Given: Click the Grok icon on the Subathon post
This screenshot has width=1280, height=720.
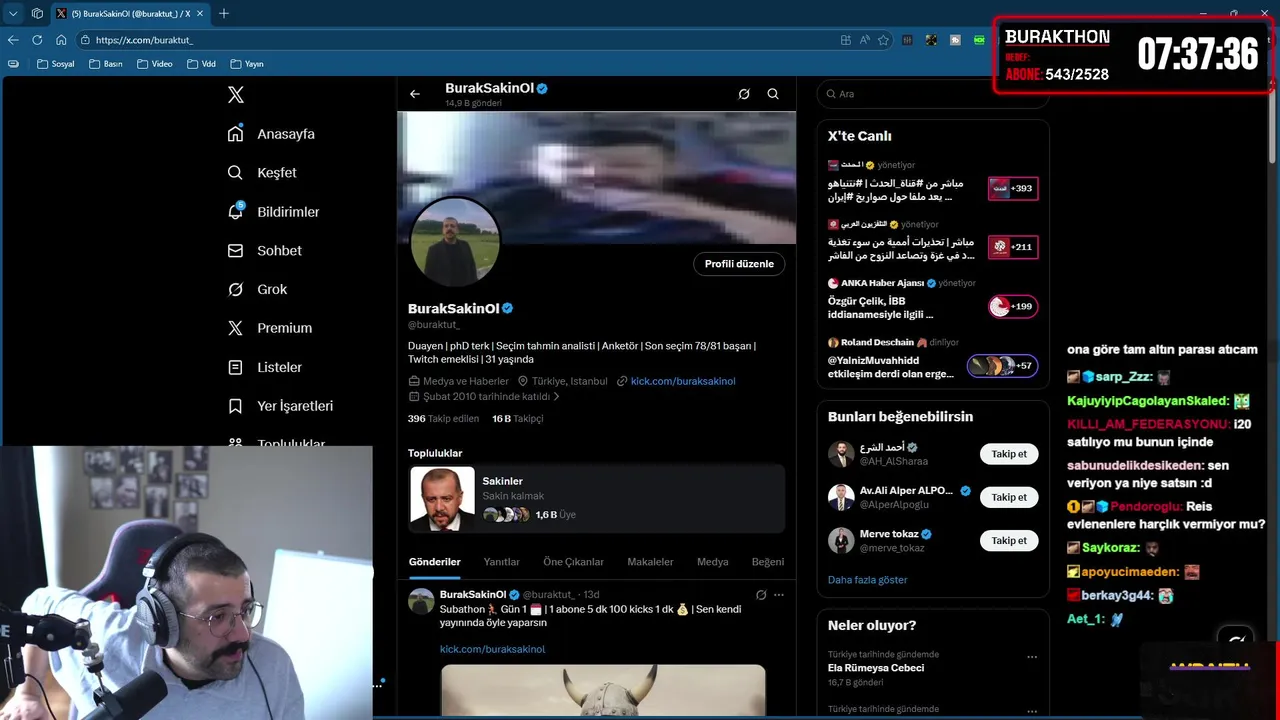Looking at the screenshot, I should pos(761,595).
